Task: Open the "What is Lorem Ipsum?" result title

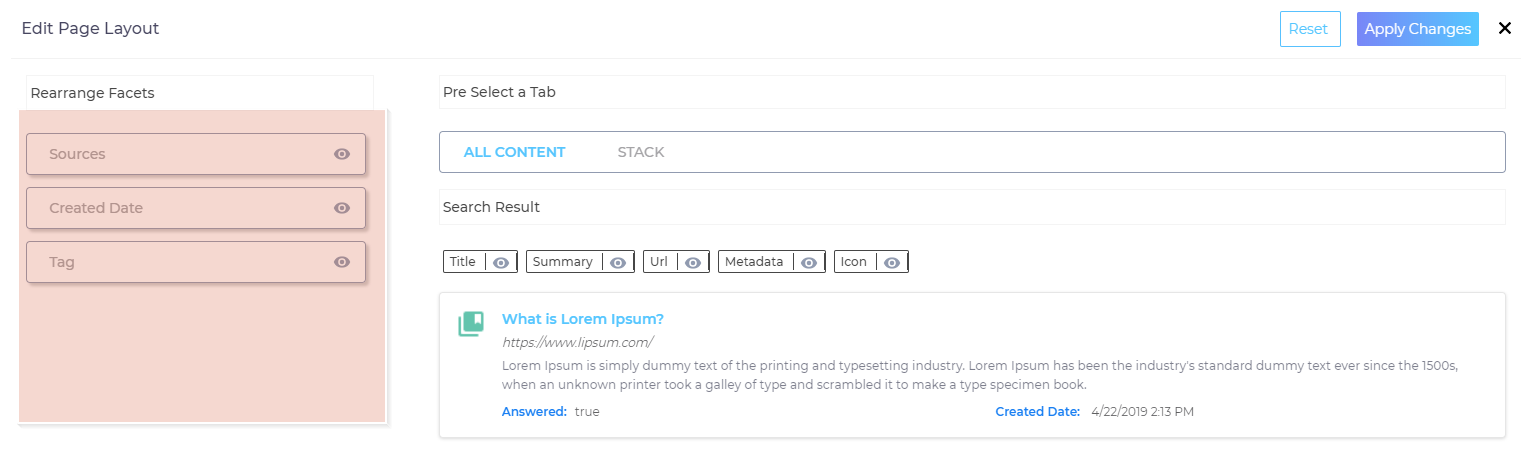Action: [x=582, y=319]
